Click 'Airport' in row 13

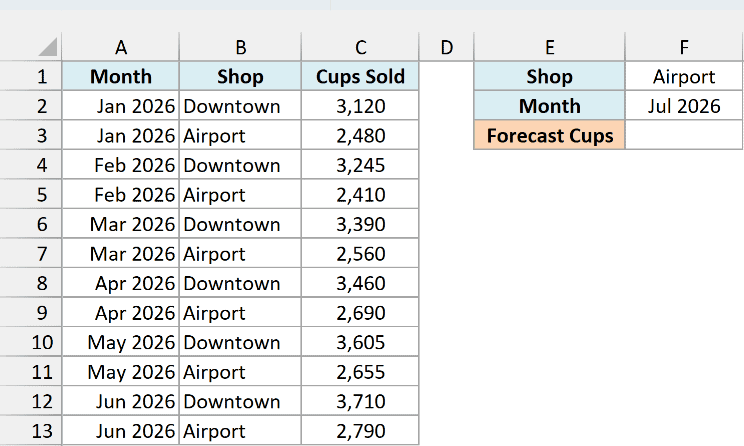coord(214,432)
